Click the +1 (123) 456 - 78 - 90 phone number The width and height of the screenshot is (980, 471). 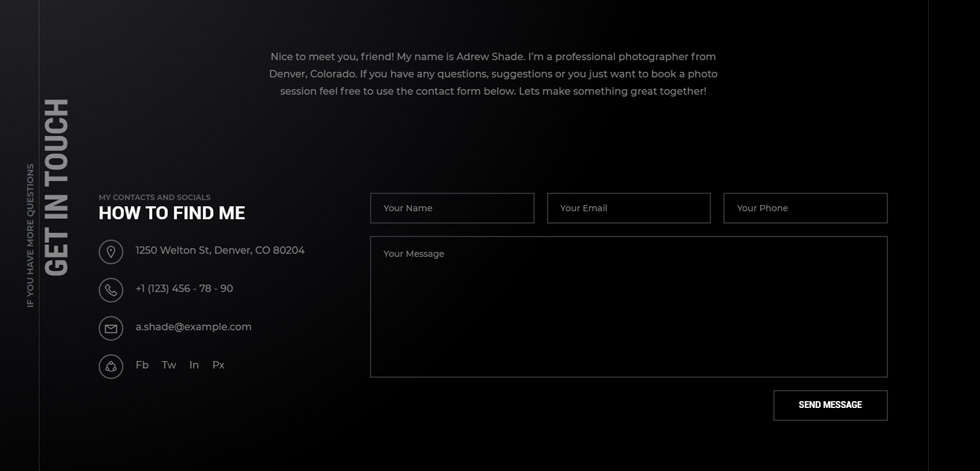click(184, 289)
